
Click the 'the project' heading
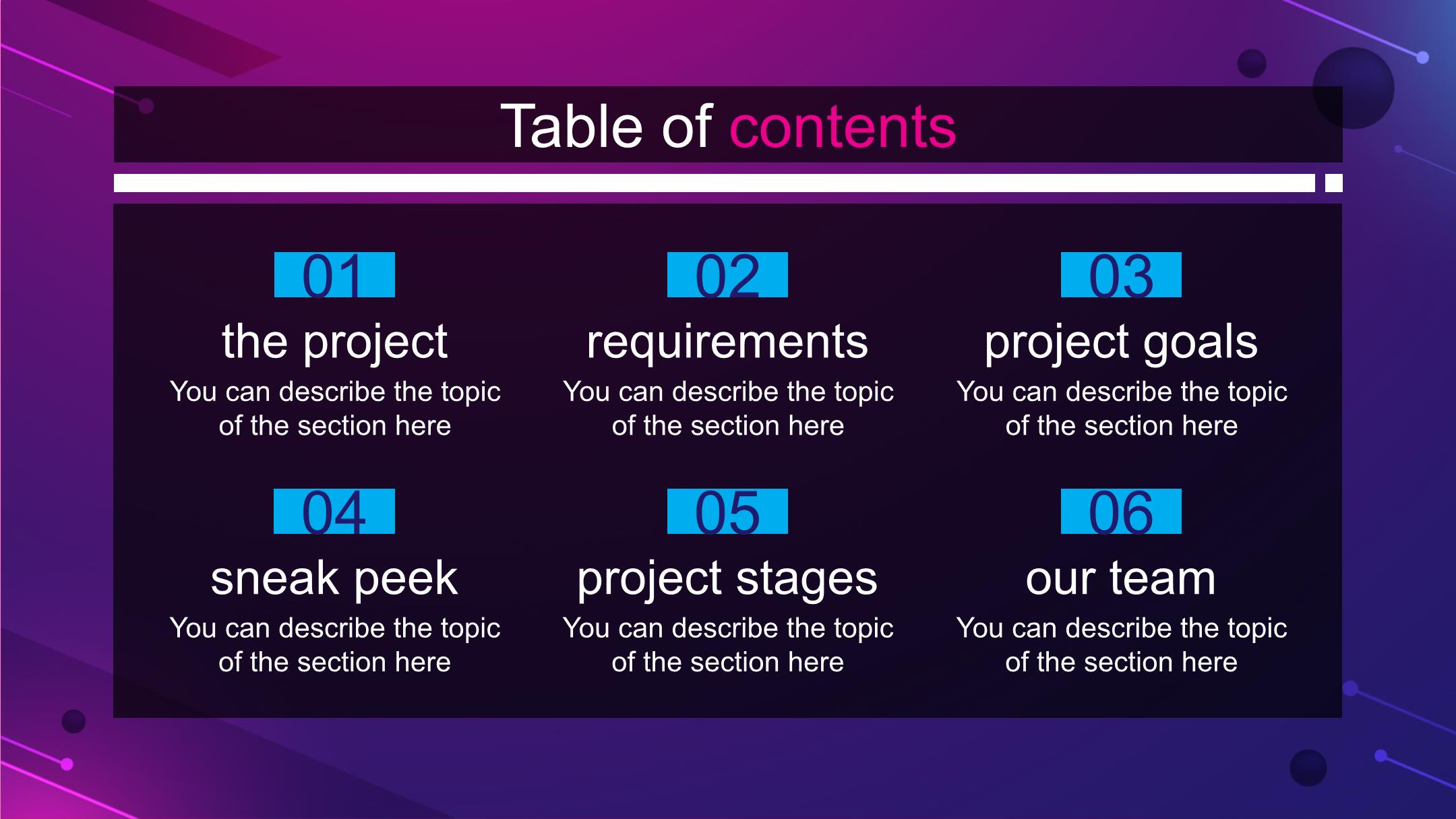(x=334, y=342)
